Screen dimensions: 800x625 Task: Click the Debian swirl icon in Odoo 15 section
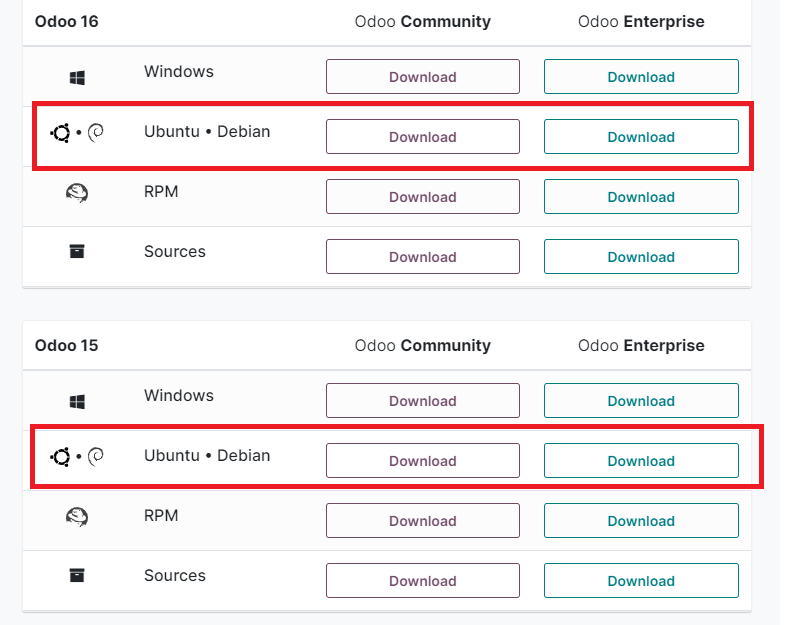coord(96,457)
